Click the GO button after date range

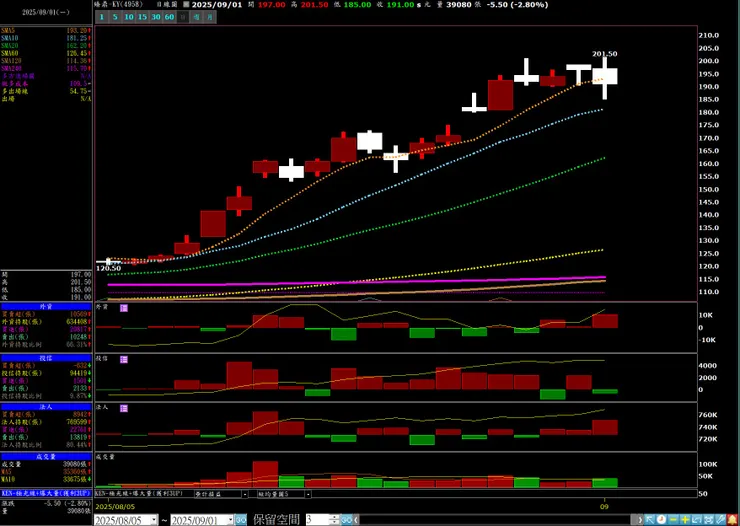(241, 520)
